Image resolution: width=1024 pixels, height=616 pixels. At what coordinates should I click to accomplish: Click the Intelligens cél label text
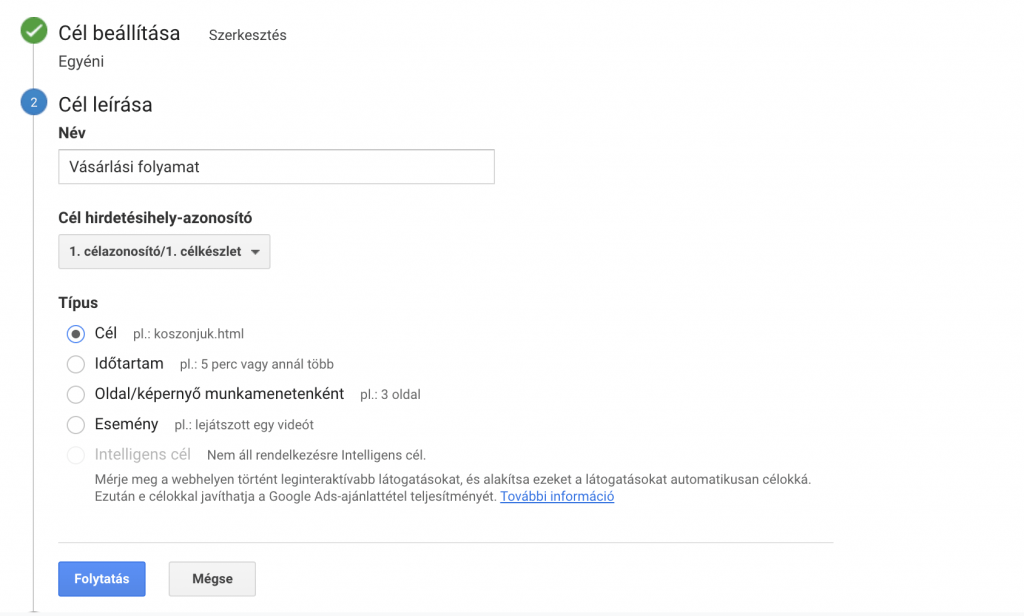tap(142, 455)
